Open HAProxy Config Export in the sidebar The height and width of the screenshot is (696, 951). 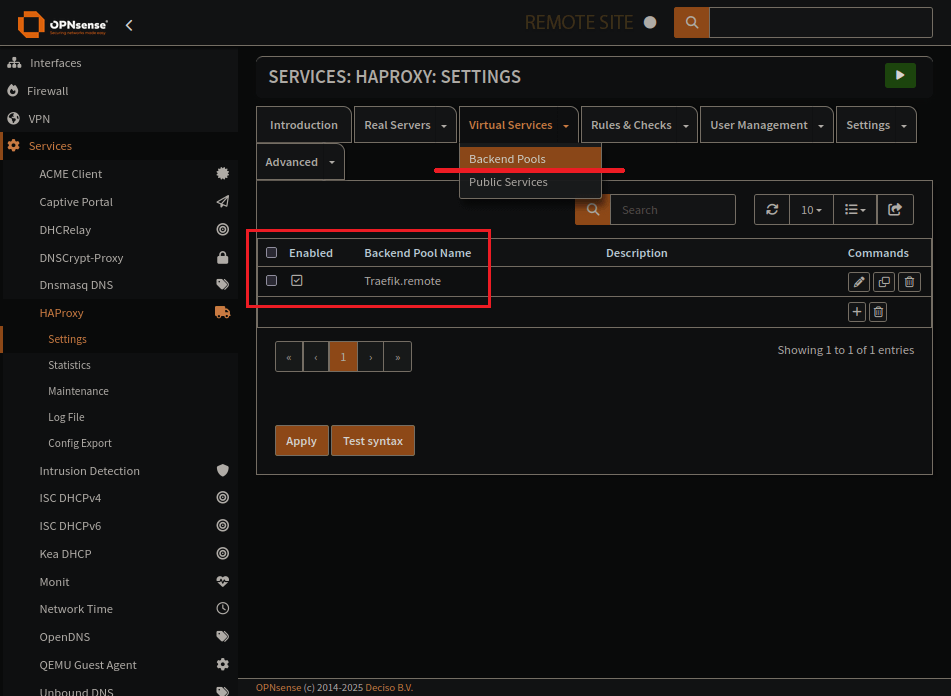pos(79,443)
